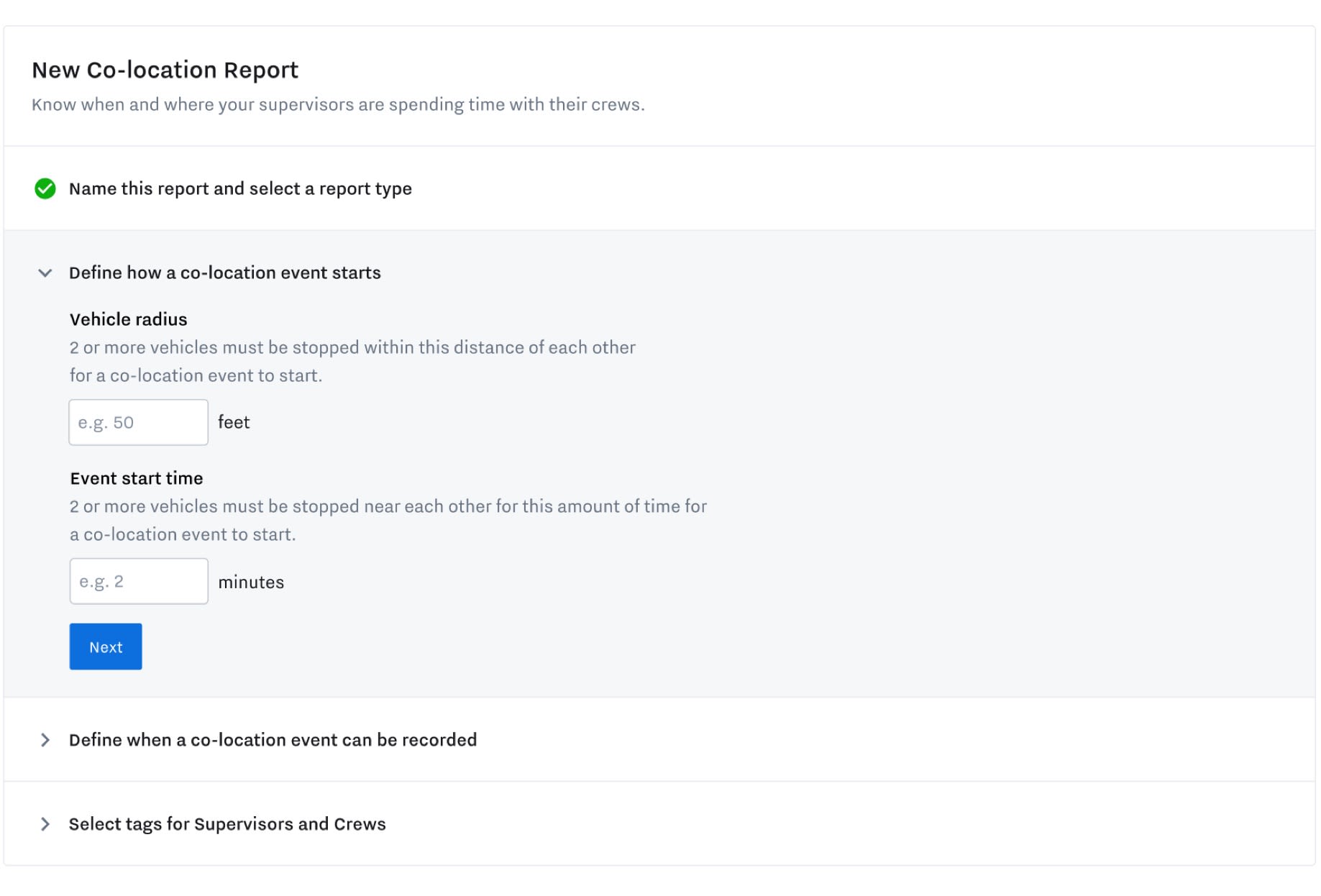Click the Vehicle radius section heading

pyautogui.click(x=127, y=319)
